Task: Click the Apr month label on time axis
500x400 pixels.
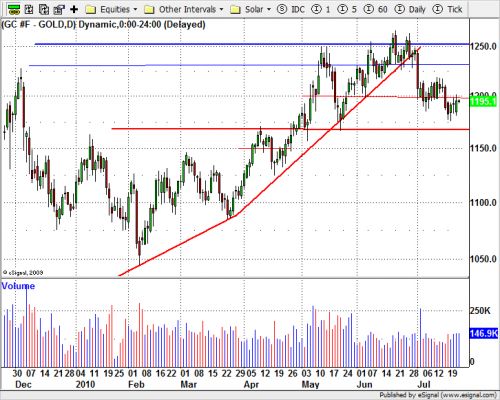Action: [251, 384]
